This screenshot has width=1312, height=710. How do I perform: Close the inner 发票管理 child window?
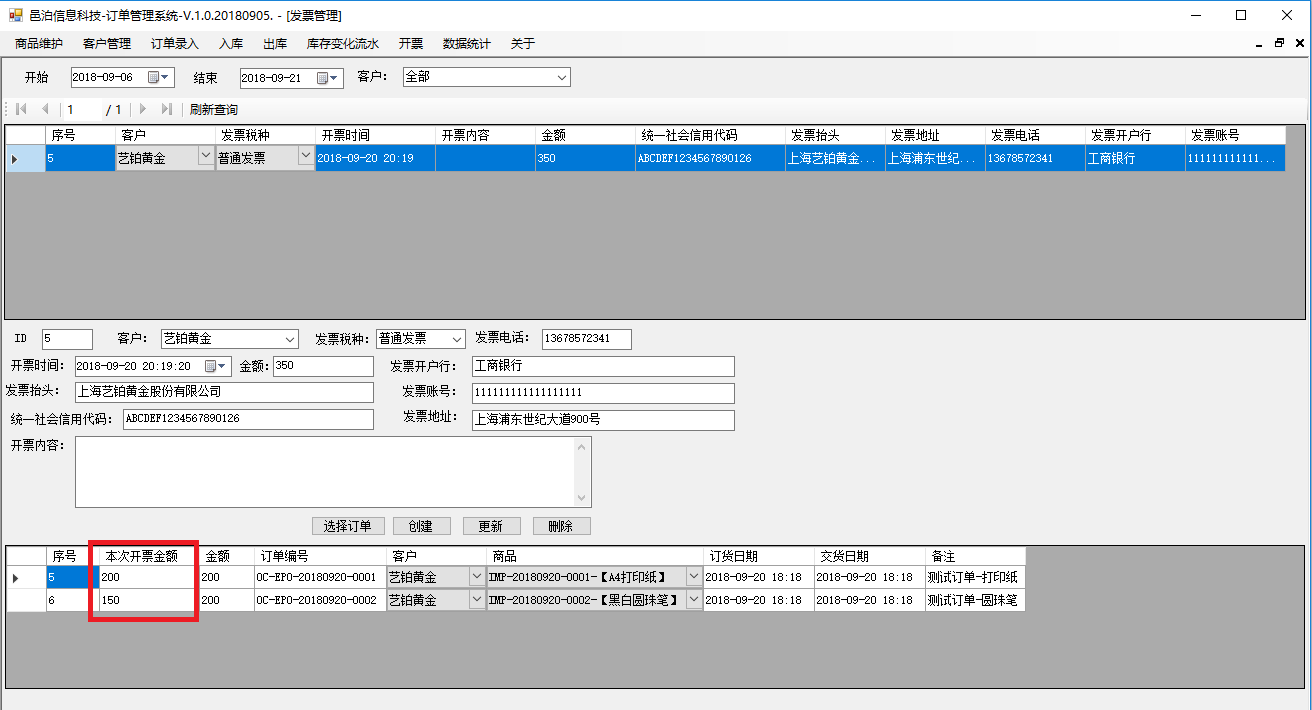click(x=1299, y=44)
